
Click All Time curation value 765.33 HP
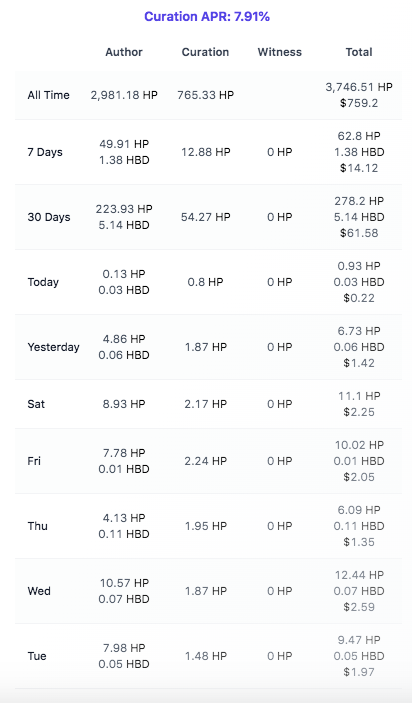(x=205, y=95)
